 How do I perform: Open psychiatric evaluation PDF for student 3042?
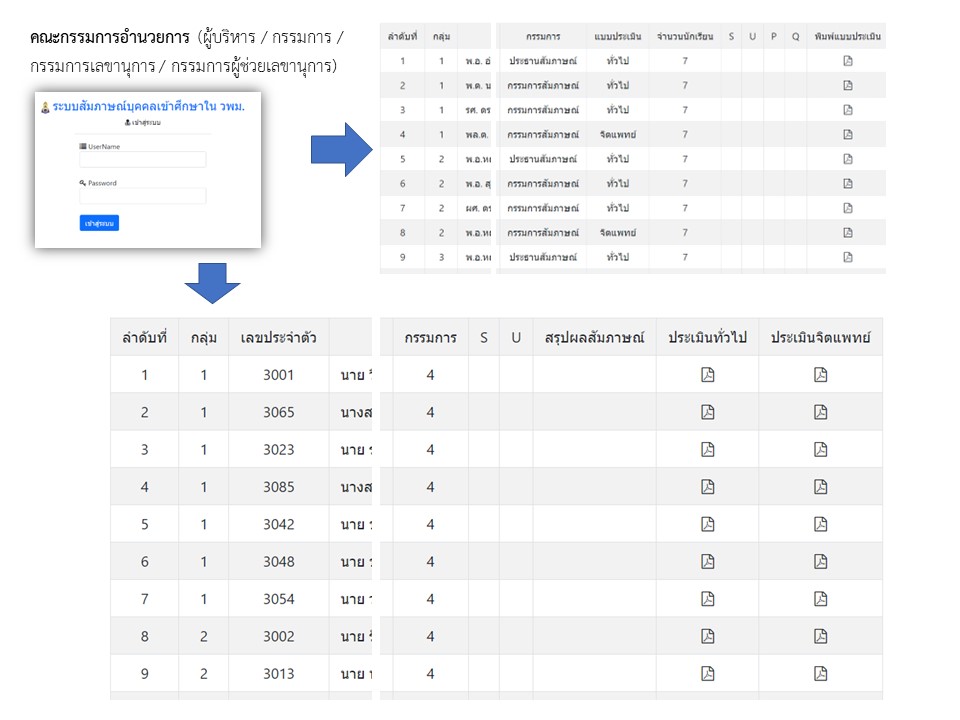click(x=820, y=524)
